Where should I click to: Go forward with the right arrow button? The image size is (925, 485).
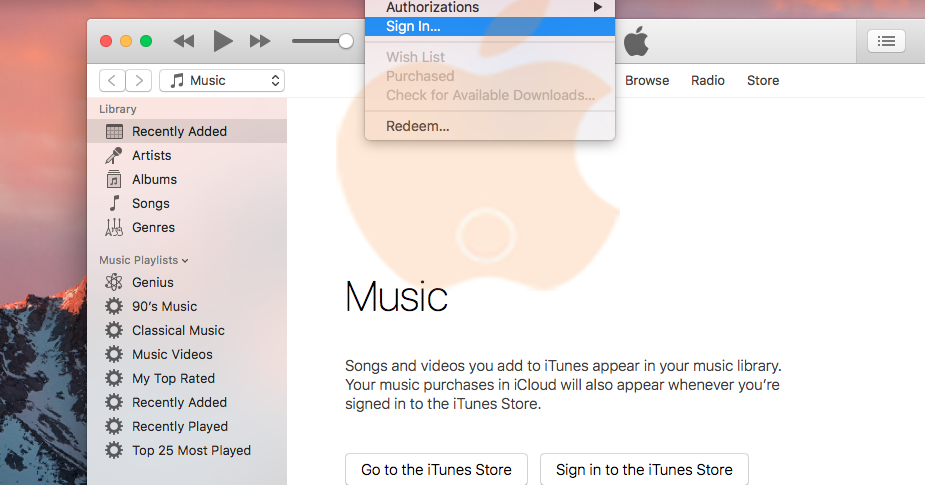(x=139, y=80)
